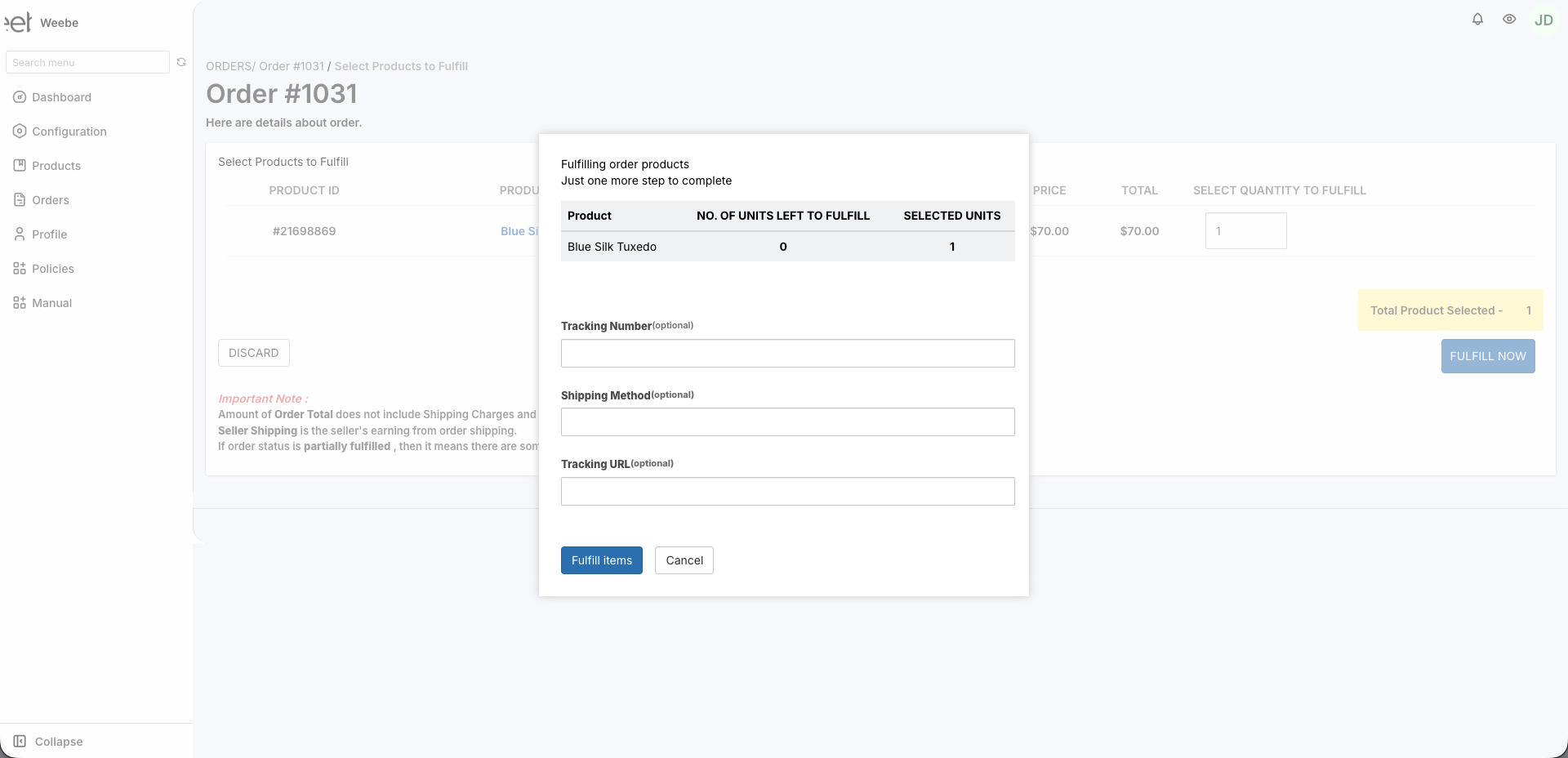Open your Profile section

point(49,234)
